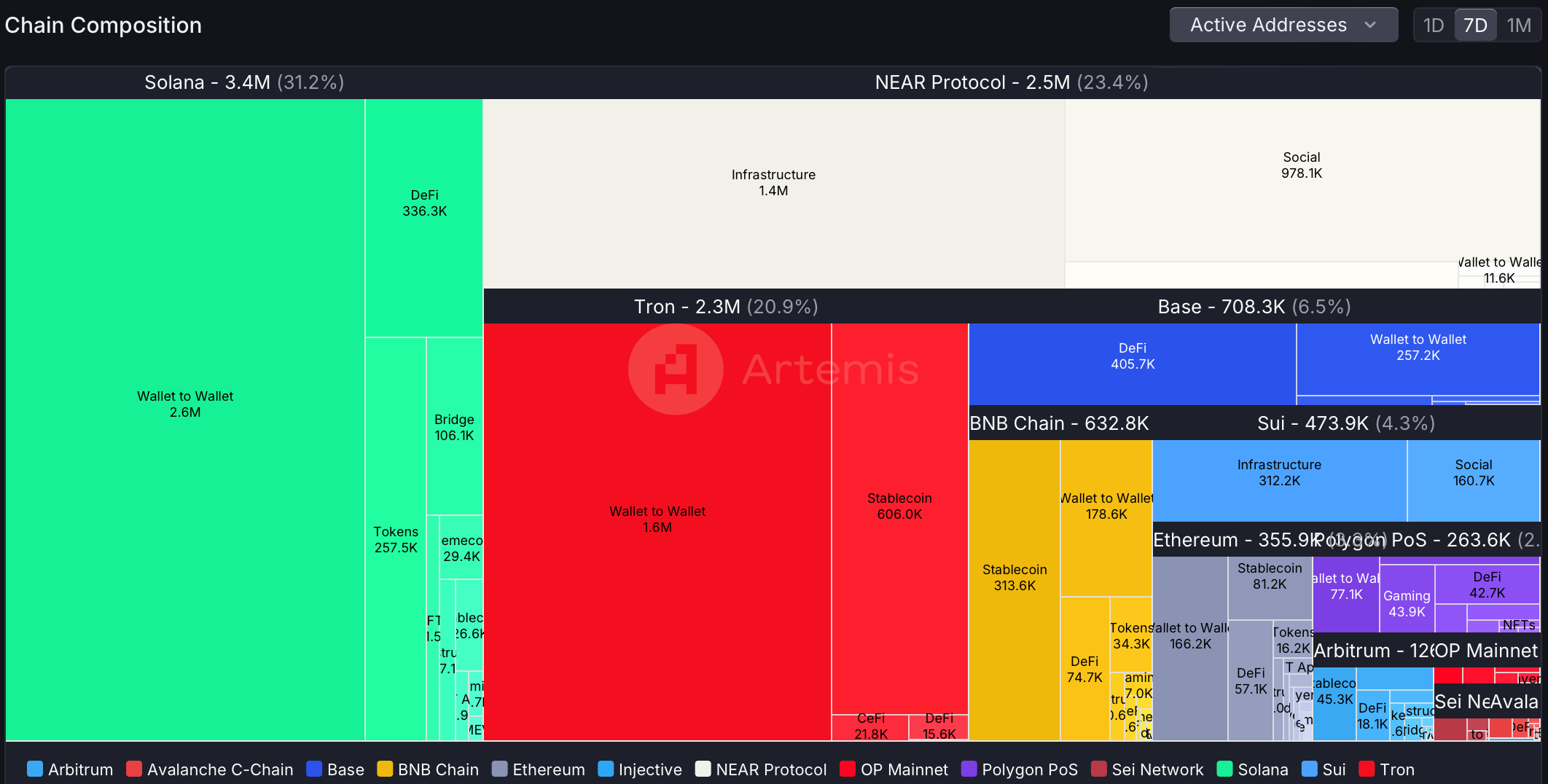Toggle the Solana legend entry
This screenshot has height=784, width=1548.
[x=1254, y=769]
